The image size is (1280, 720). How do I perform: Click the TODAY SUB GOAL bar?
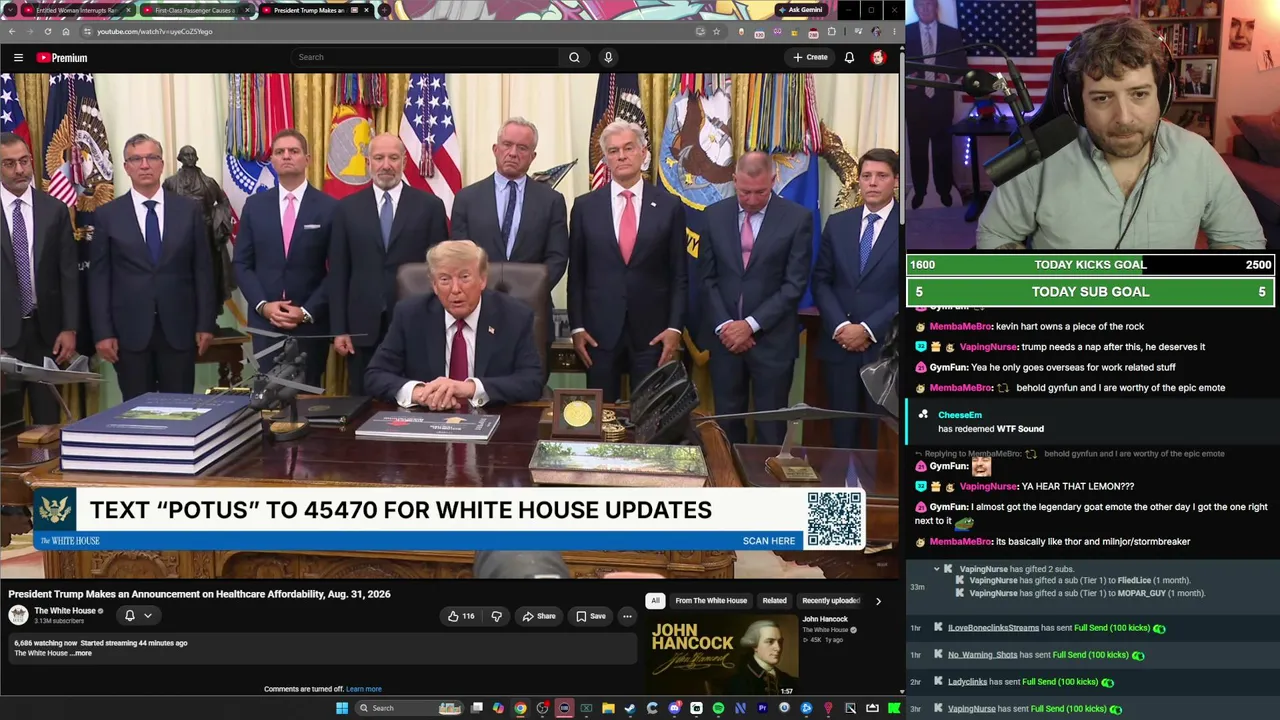pos(1091,292)
